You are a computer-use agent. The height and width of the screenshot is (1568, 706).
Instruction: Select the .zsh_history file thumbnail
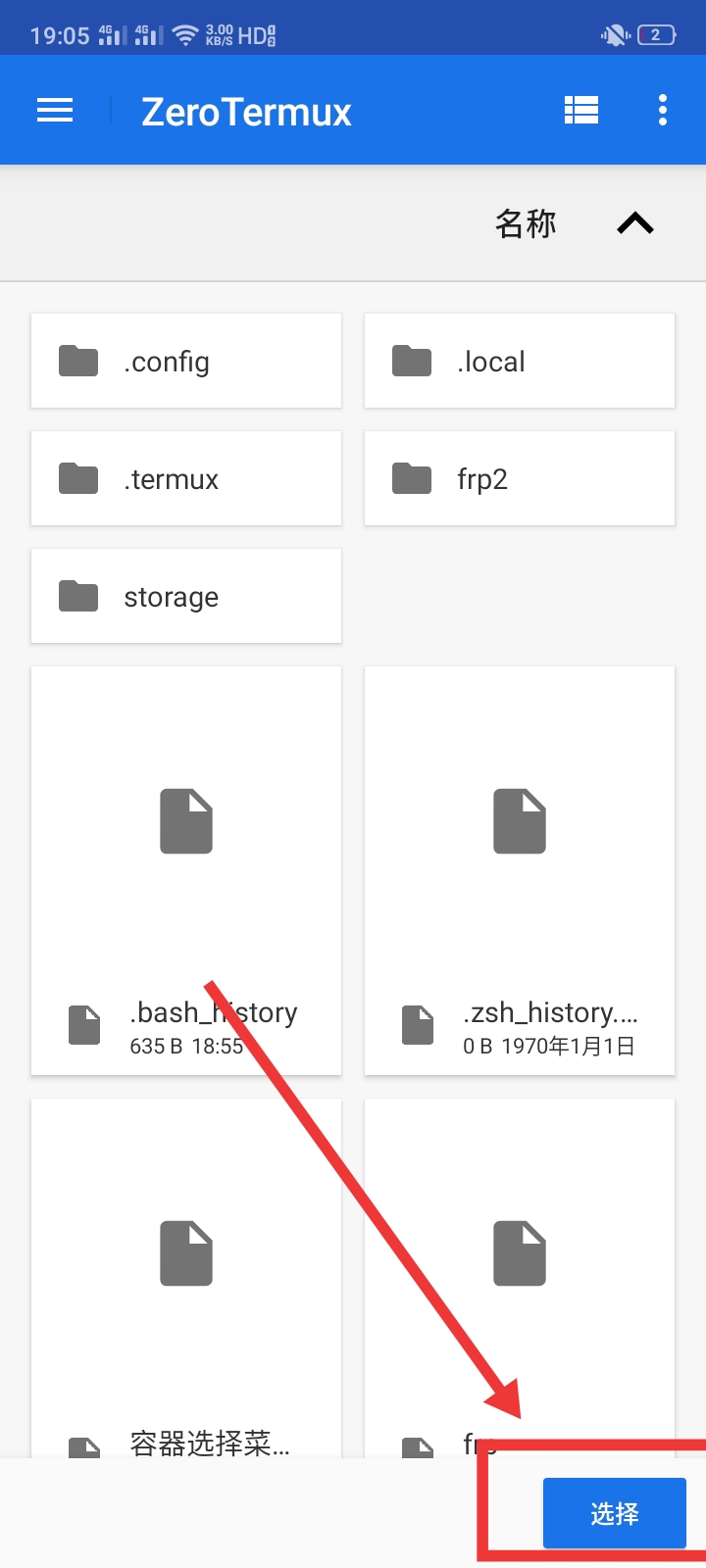[x=520, y=821]
